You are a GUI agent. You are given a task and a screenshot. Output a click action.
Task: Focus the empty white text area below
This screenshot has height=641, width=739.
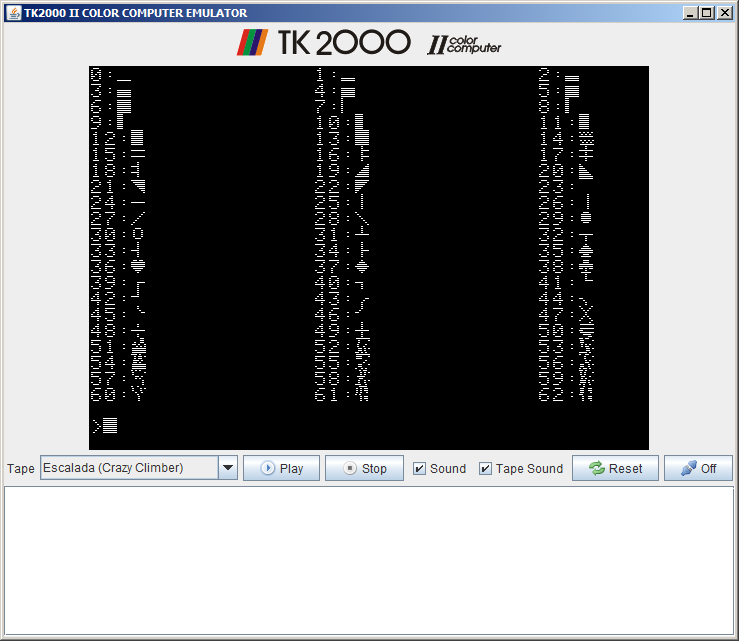point(368,560)
